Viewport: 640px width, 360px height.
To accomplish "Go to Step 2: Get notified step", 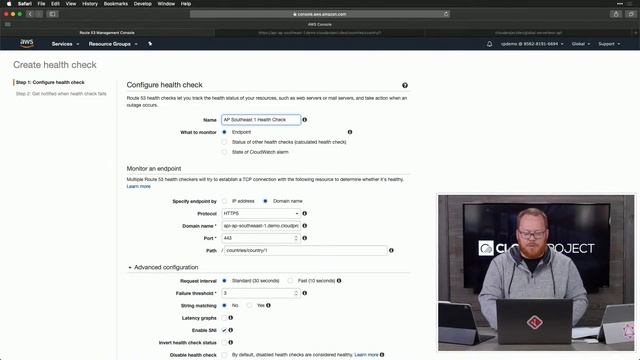I will point(61,93).
